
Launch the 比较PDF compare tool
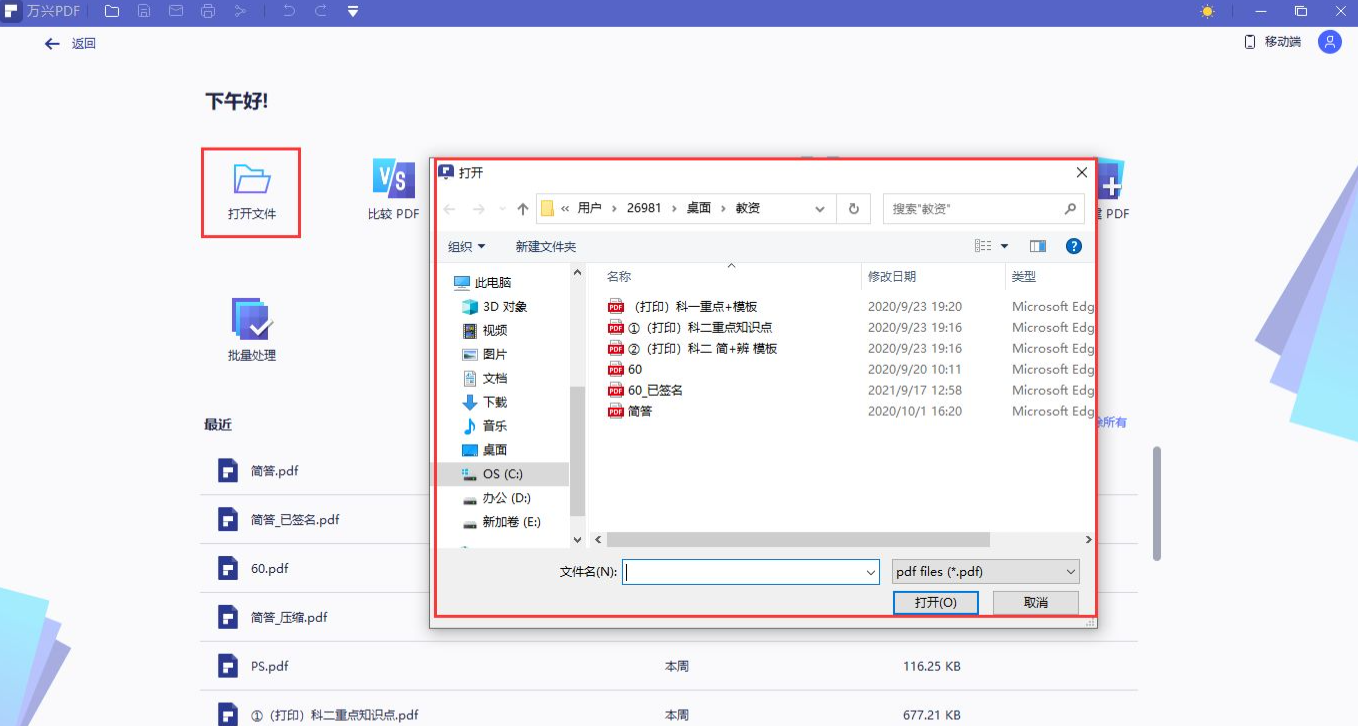coord(392,190)
